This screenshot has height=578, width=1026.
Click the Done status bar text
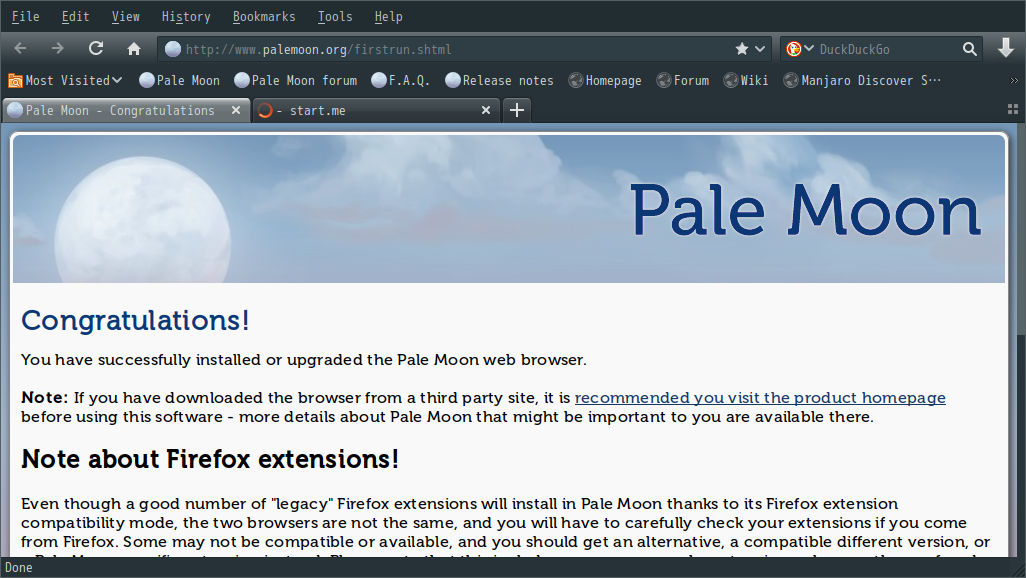tap(18, 568)
